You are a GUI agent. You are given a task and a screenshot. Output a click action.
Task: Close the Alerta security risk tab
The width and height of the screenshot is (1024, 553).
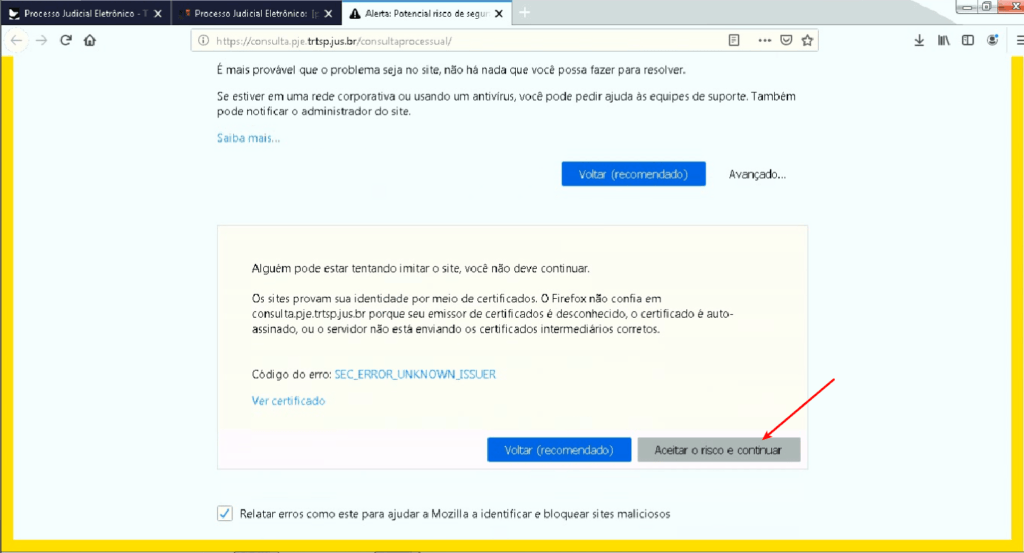point(498,13)
